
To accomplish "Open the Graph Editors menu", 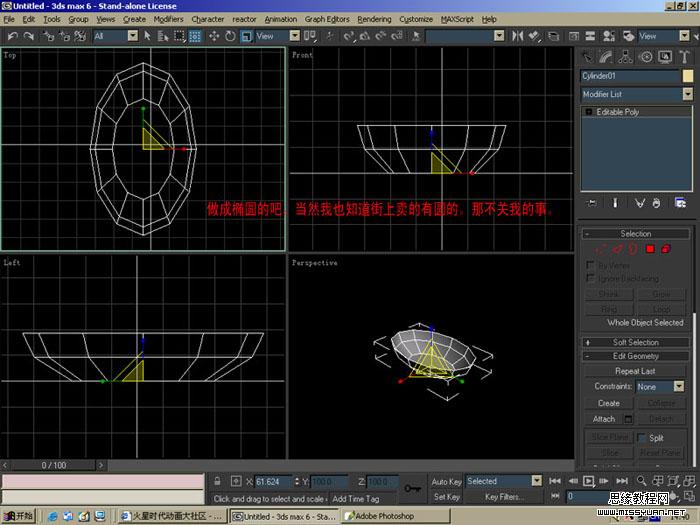I will click(327, 19).
